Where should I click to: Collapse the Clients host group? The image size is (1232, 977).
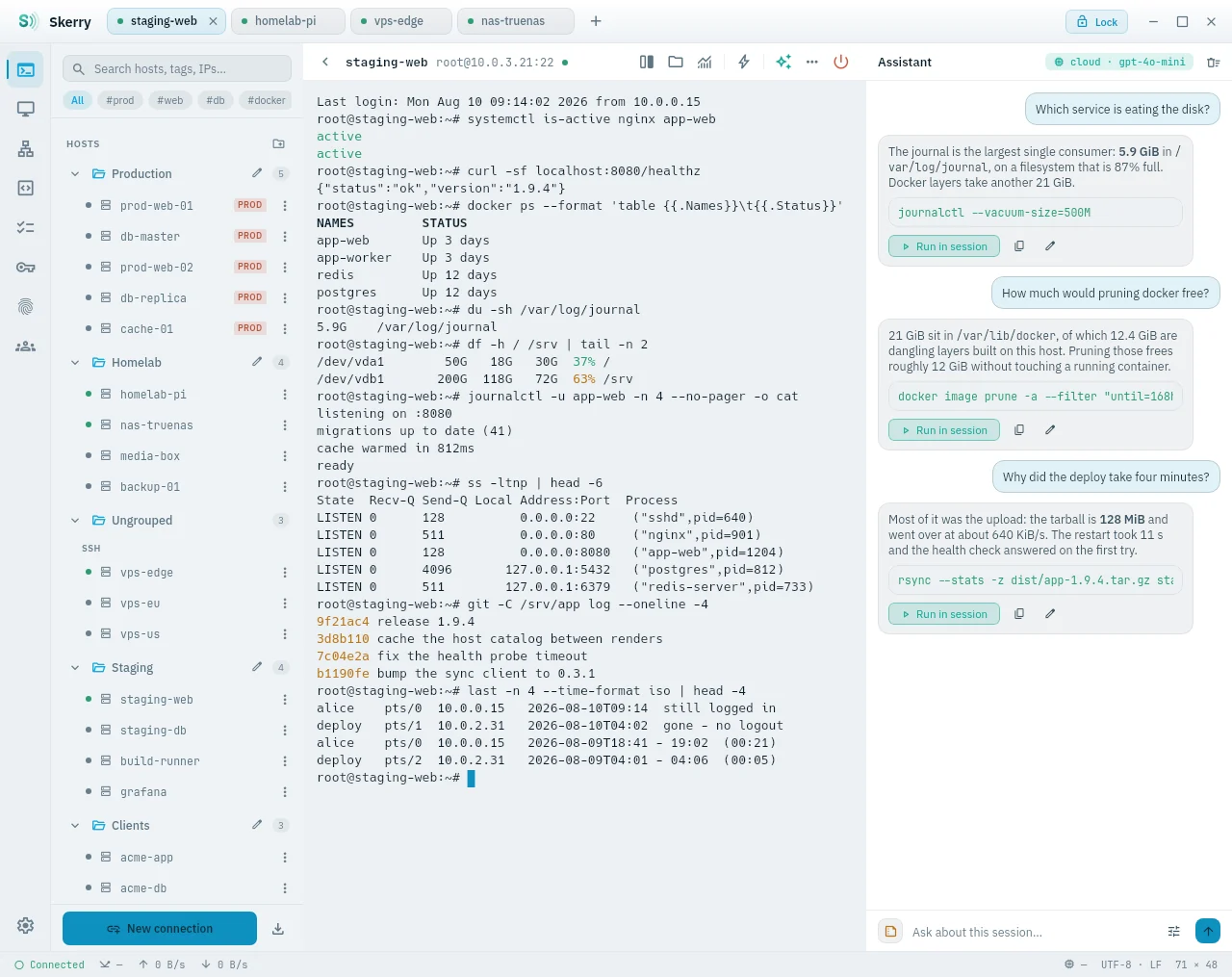75,826
